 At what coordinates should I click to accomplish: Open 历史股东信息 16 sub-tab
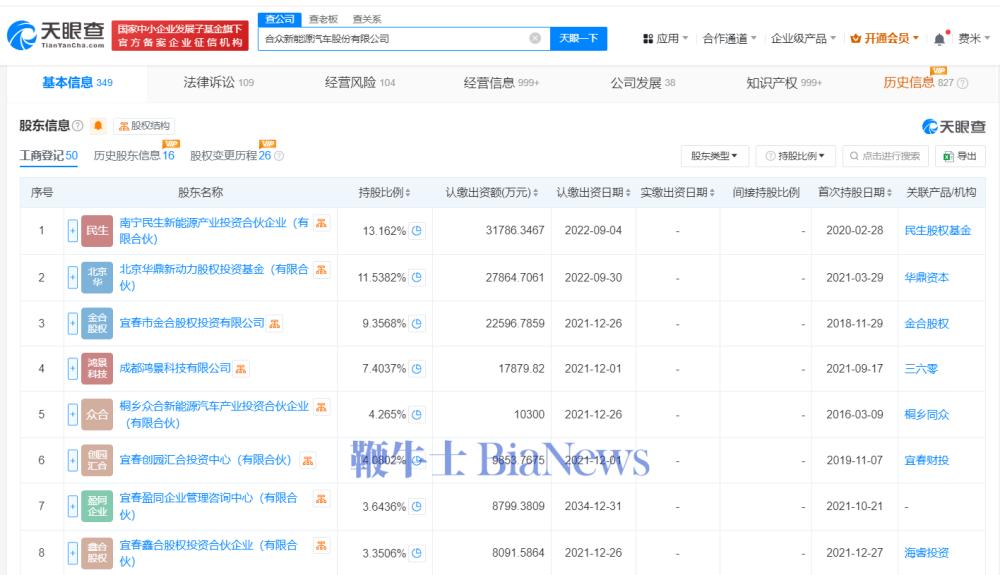click(x=134, y=156)
